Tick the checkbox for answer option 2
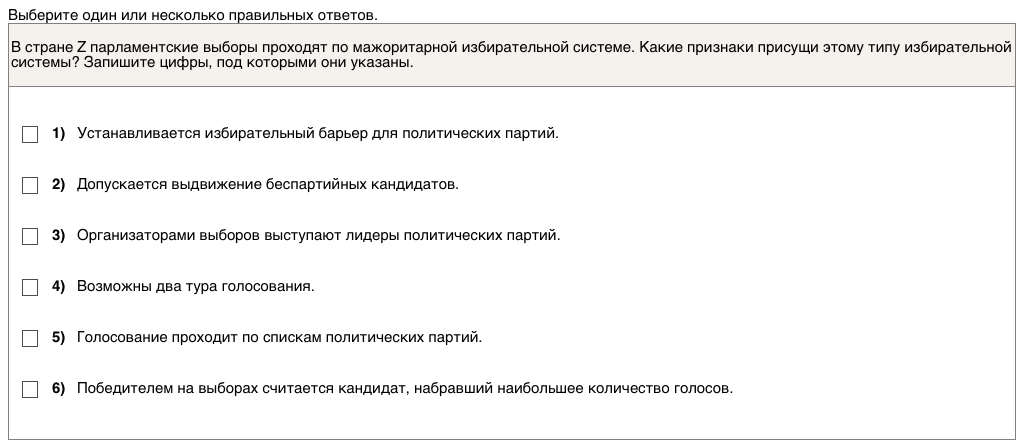The height and width of the screenshot is (448, 1024). click(30, 185)
